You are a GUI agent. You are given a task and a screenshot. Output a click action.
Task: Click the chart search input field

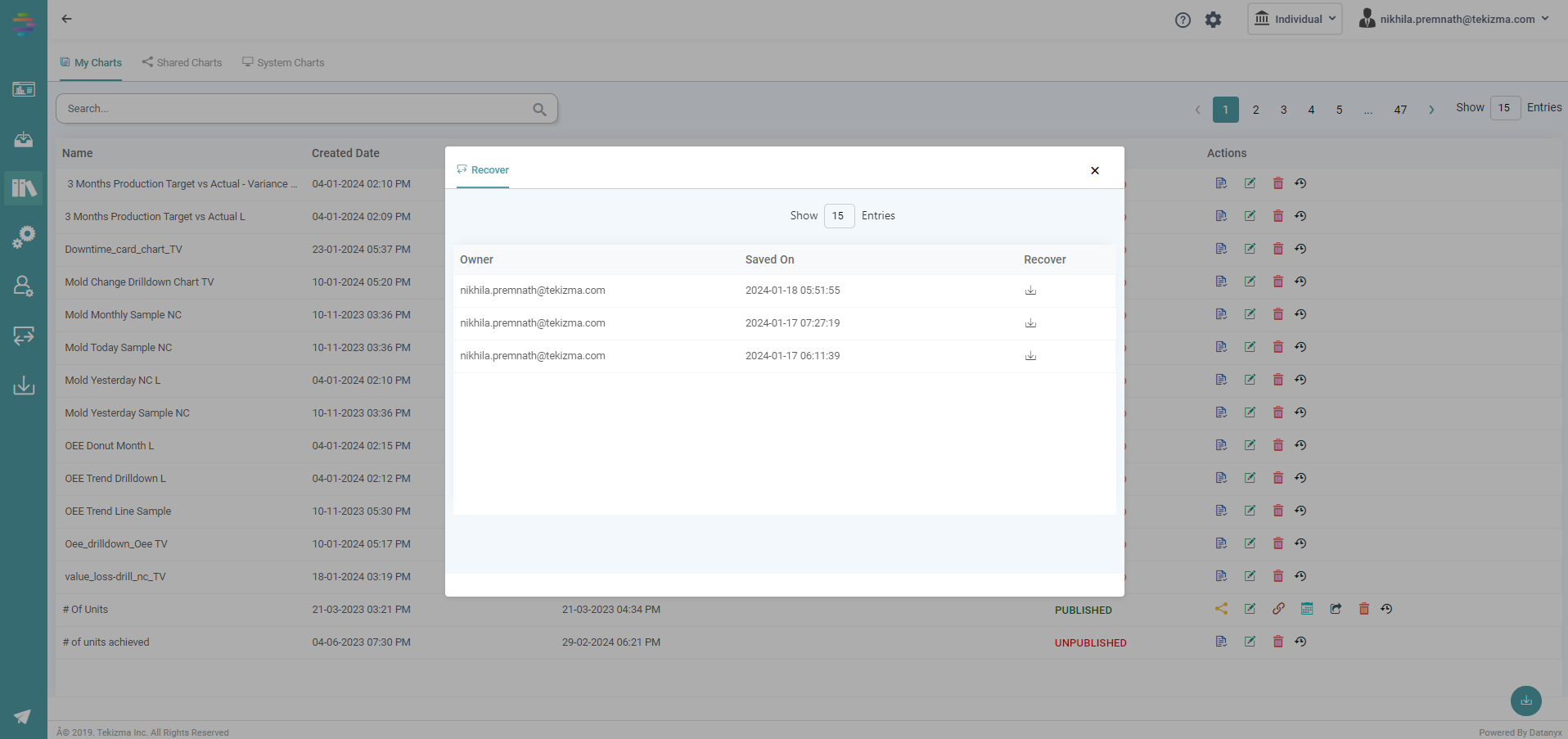(295, 109)
